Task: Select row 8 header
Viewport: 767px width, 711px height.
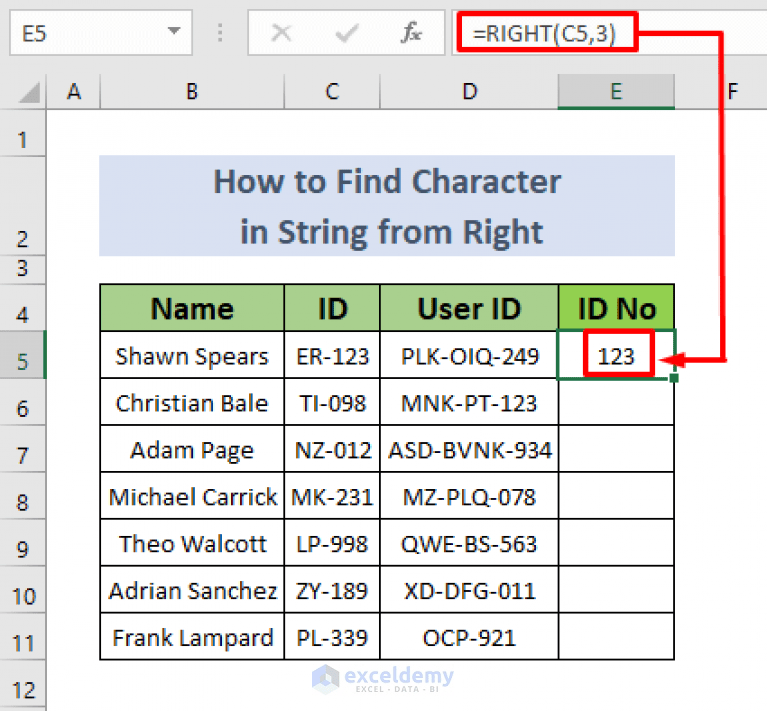Action: tap(23, 495)
